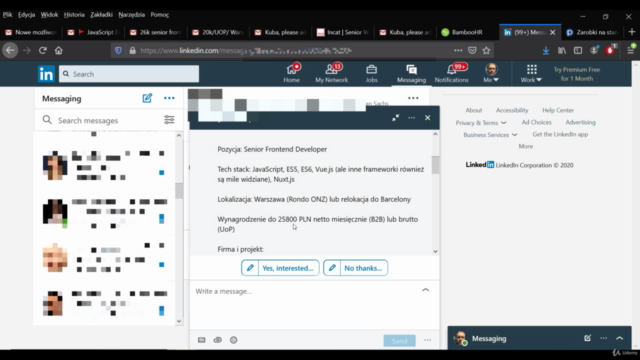Open the emoji picker in message toolbar
This screenshot has width=640, height=360.
[x=233, y=340]
